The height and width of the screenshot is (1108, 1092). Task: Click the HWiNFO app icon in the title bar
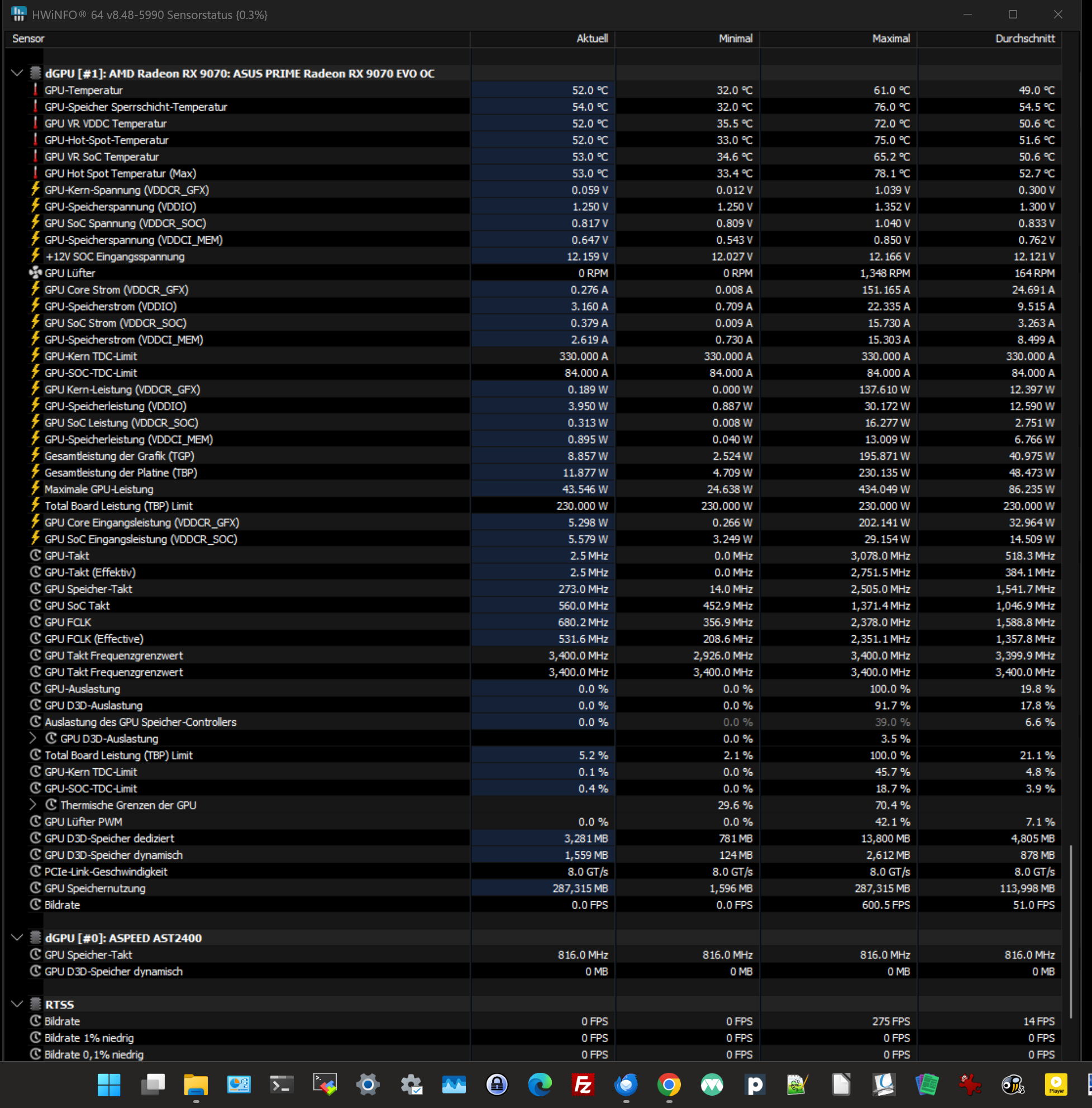coord(18,15)
